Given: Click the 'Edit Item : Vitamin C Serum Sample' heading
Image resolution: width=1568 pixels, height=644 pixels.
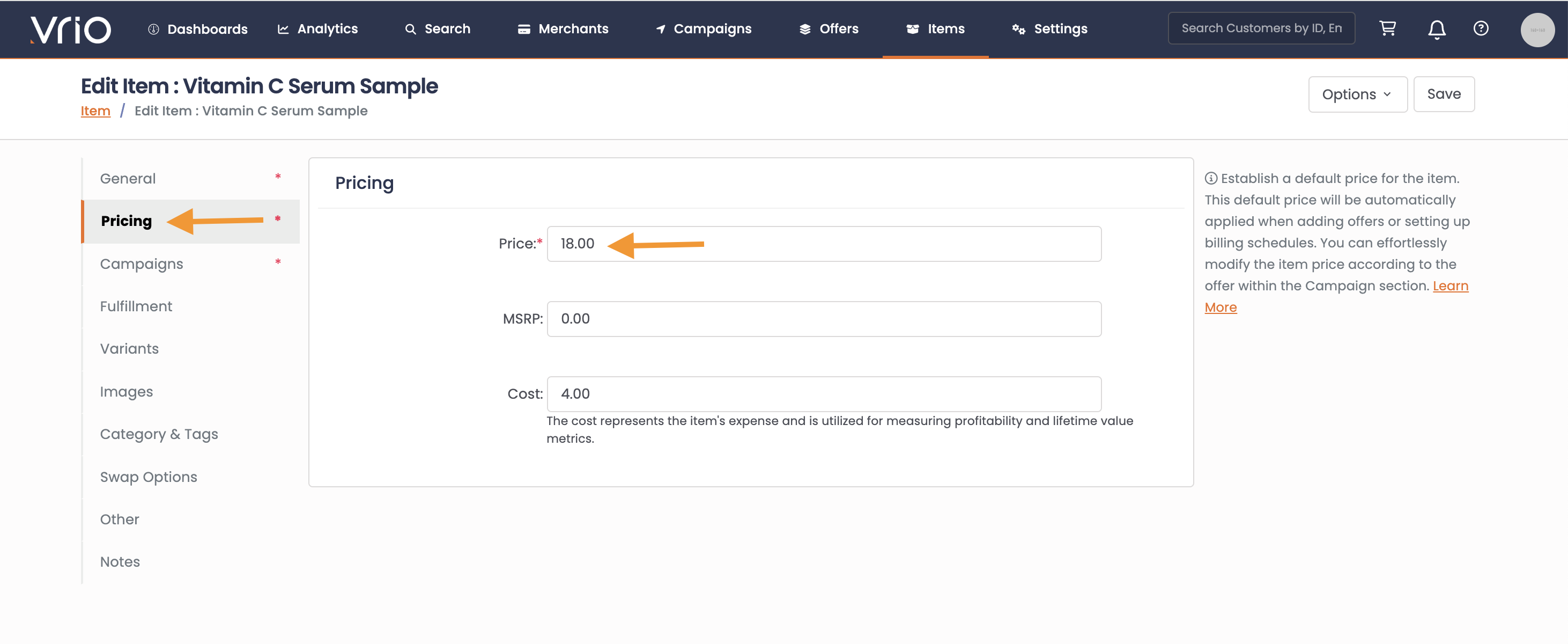Looking at the screenshot, I should 260,86.
